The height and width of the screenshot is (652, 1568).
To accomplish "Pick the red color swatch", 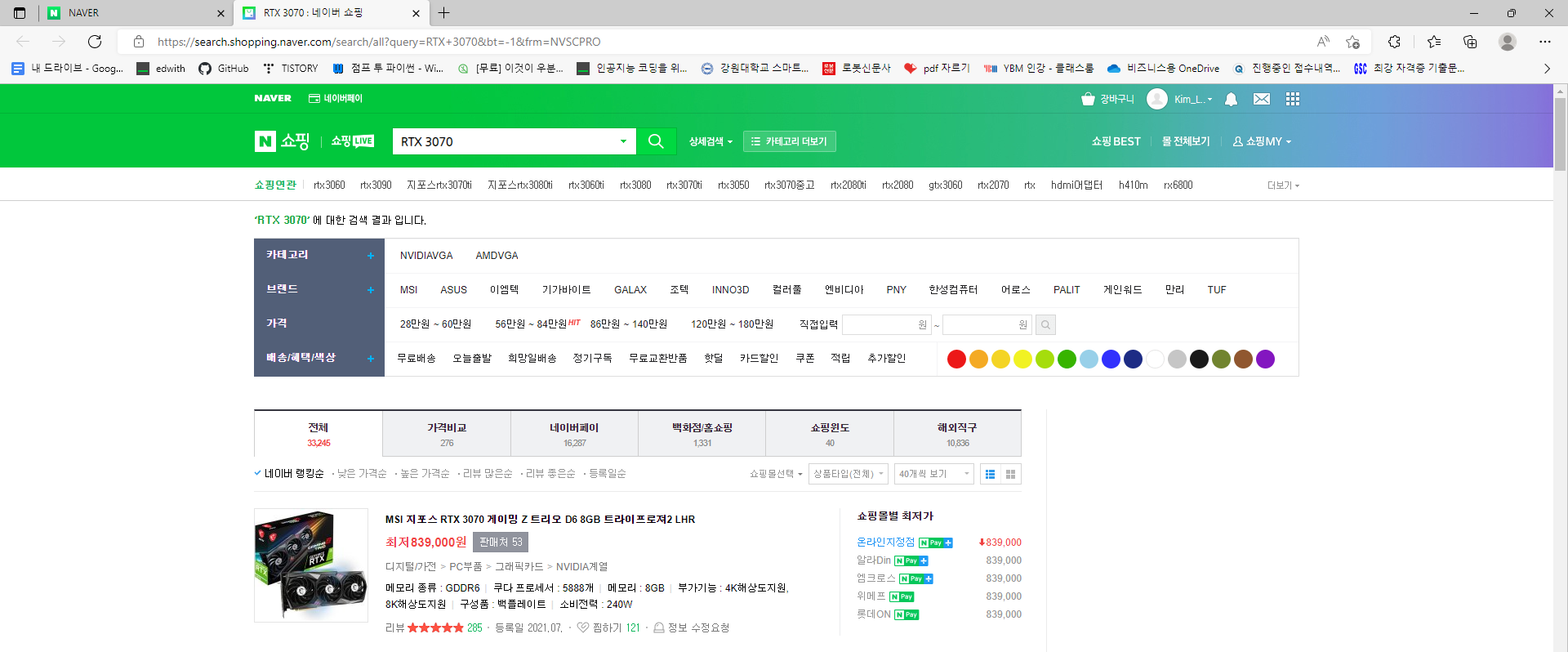I will (x=956, y=359).
